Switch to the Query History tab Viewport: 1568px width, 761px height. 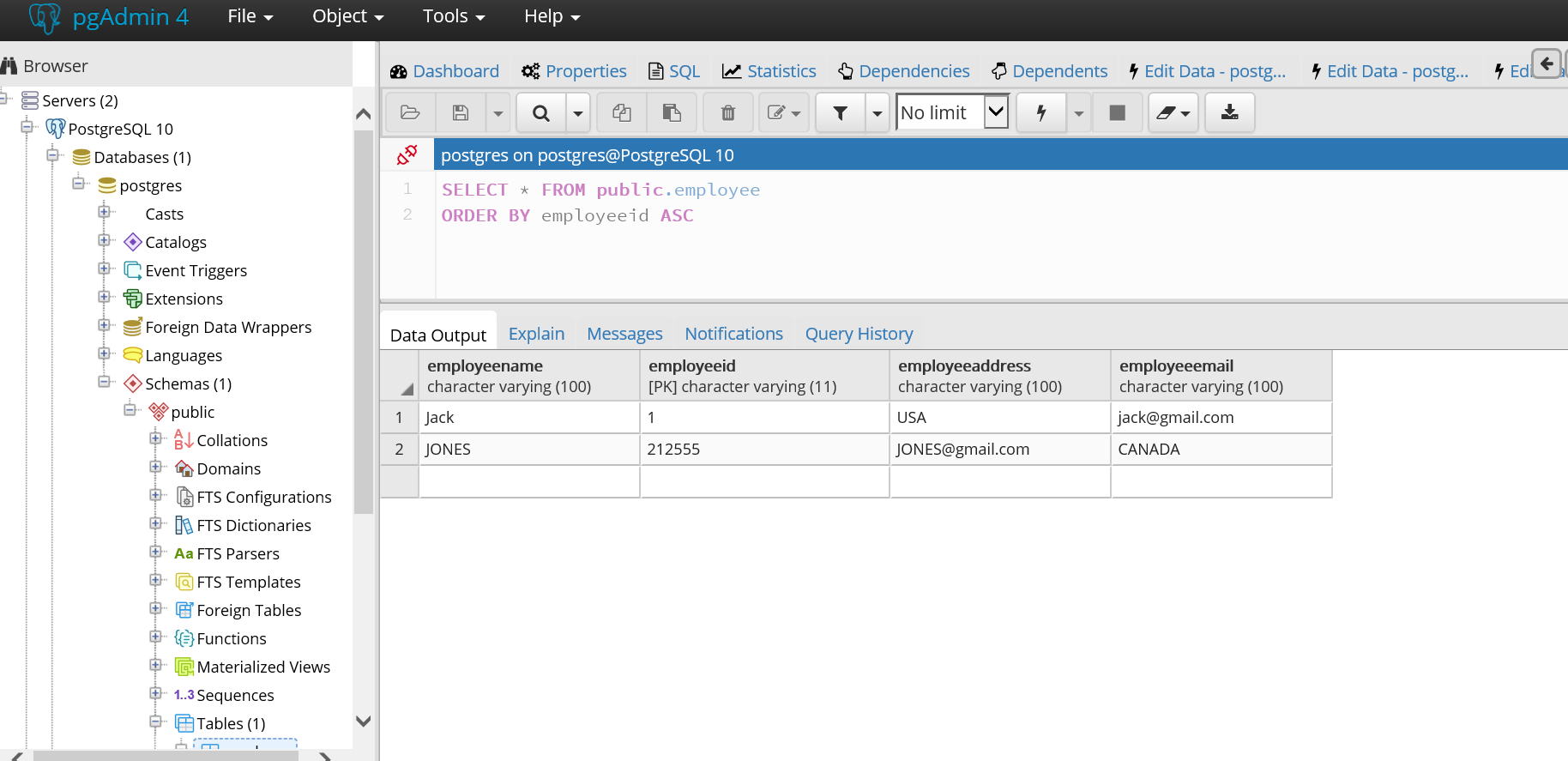tap(859, 334)
